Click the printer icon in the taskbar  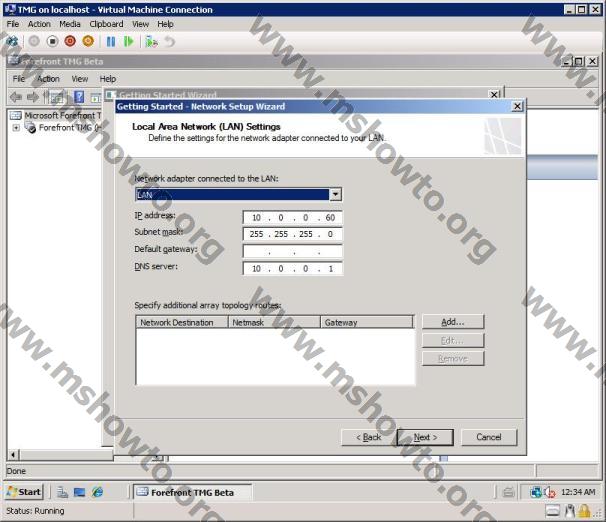(x=508, y=492)
